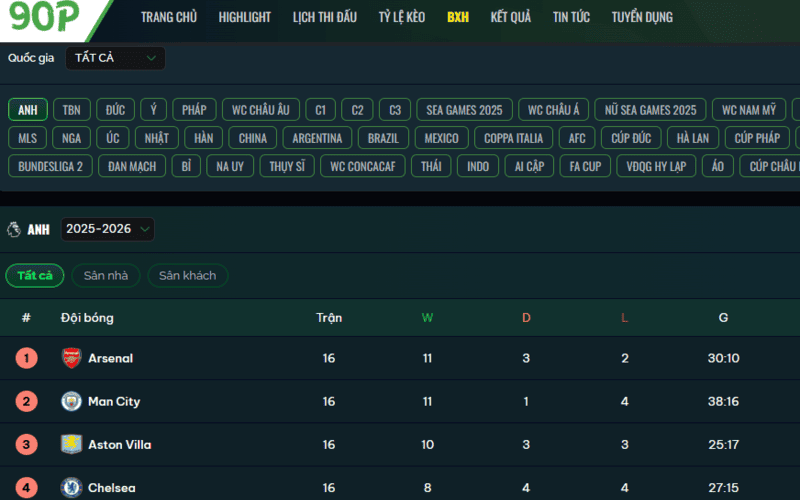
Task: Pick the BUNDESLIGA 2 league button
Action: click(50, 166)
